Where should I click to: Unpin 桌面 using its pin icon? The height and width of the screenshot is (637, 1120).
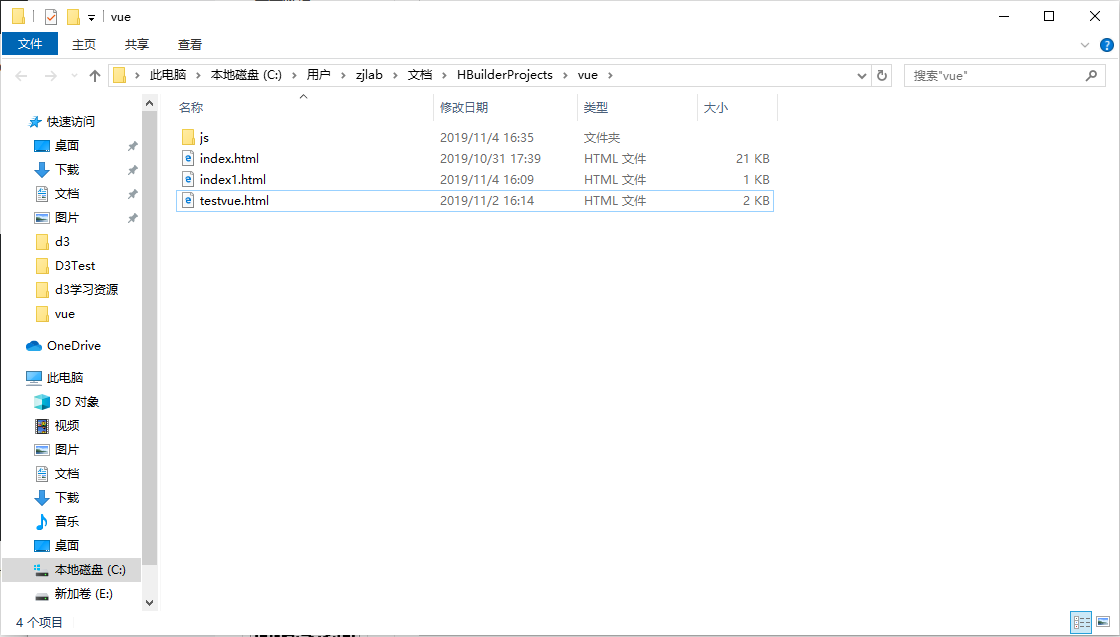point(132,146)
